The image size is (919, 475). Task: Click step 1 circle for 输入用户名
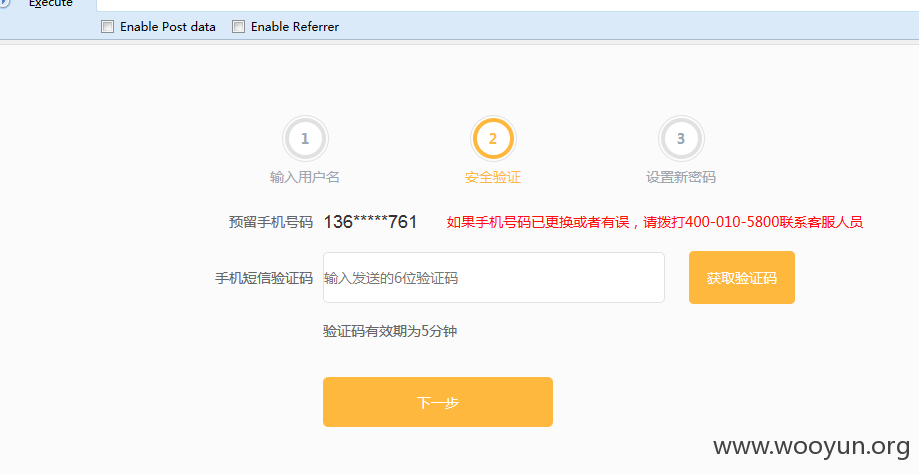(305, 139)
